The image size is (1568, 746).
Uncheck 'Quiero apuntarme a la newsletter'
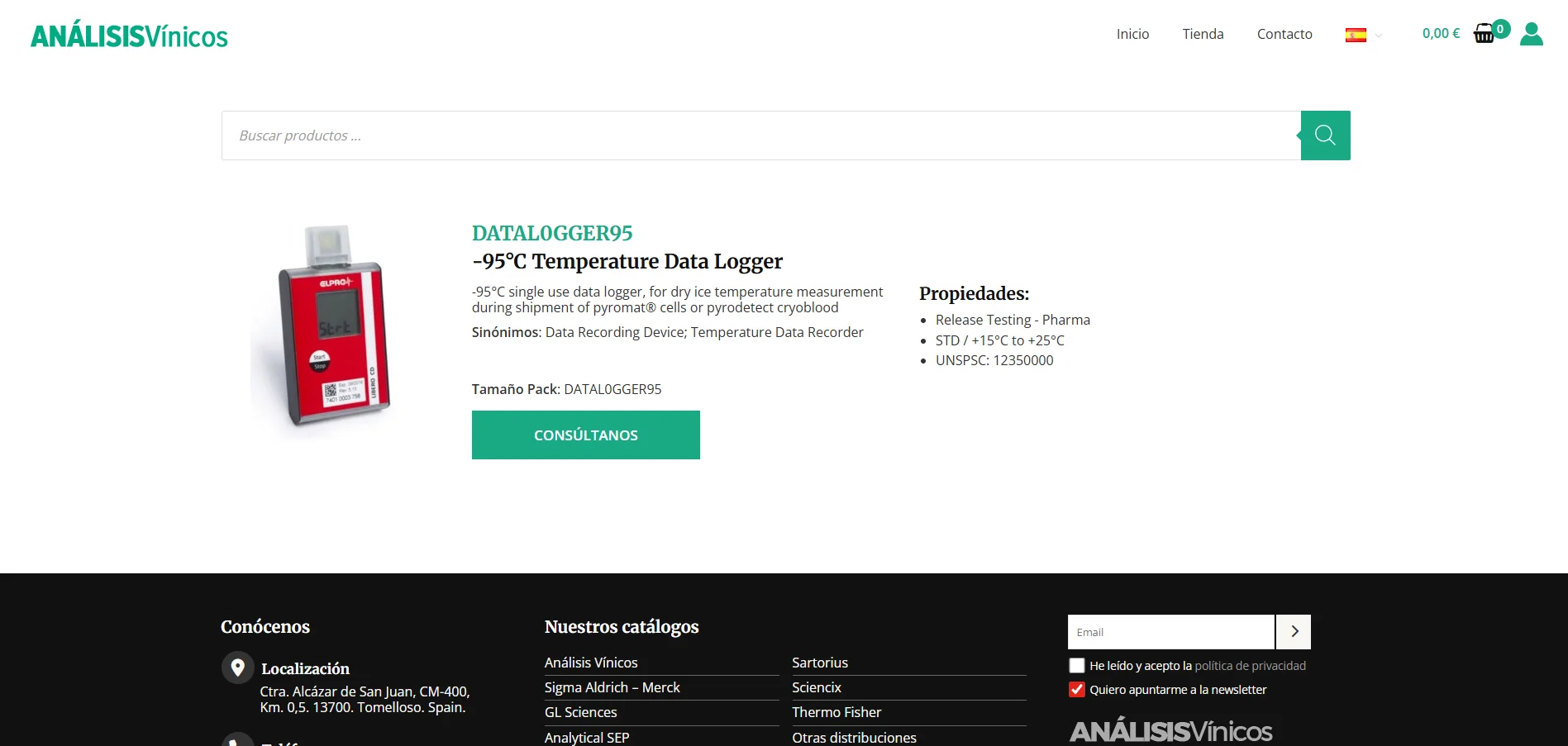[1076, 689]
